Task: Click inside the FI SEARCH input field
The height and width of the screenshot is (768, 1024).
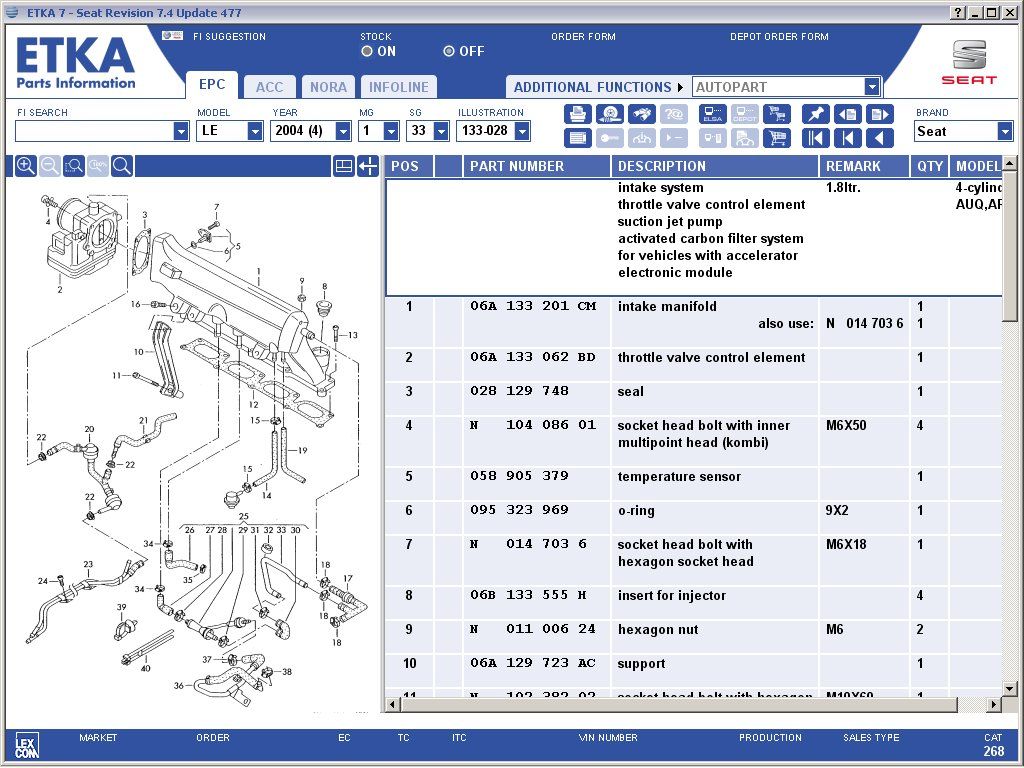Action: [95, 131]
